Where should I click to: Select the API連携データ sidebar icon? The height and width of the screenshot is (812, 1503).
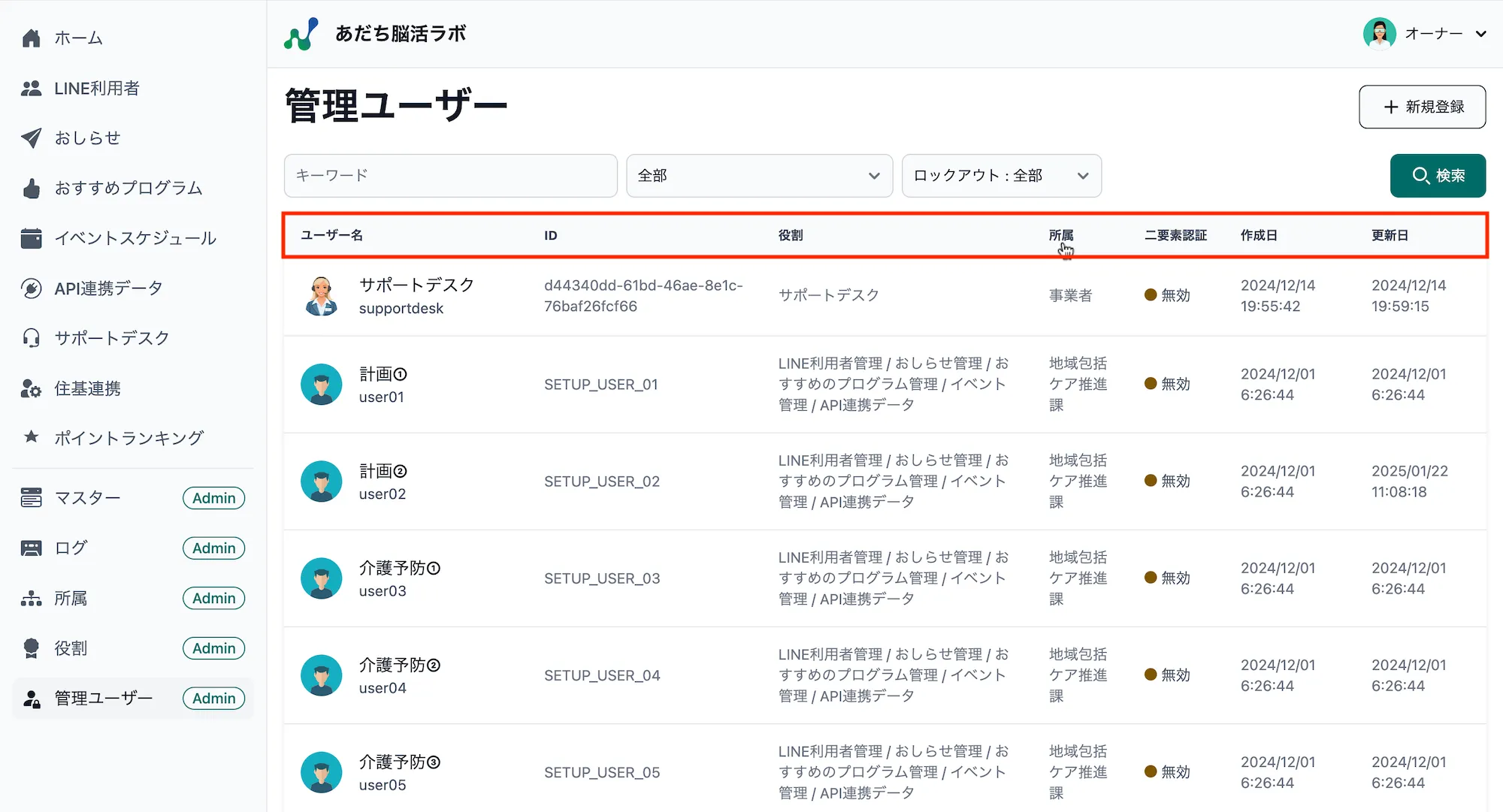tap(31, 288)
